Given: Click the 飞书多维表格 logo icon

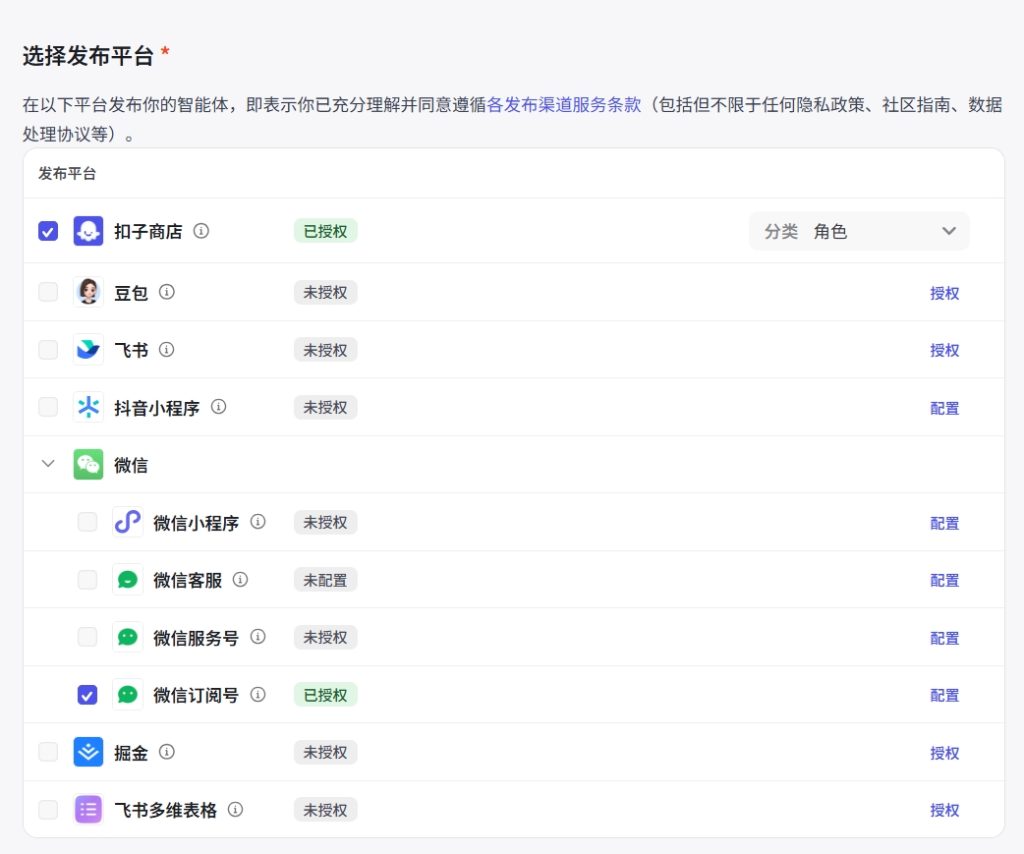Looking at the screenshot, I should tap(88, 810).
